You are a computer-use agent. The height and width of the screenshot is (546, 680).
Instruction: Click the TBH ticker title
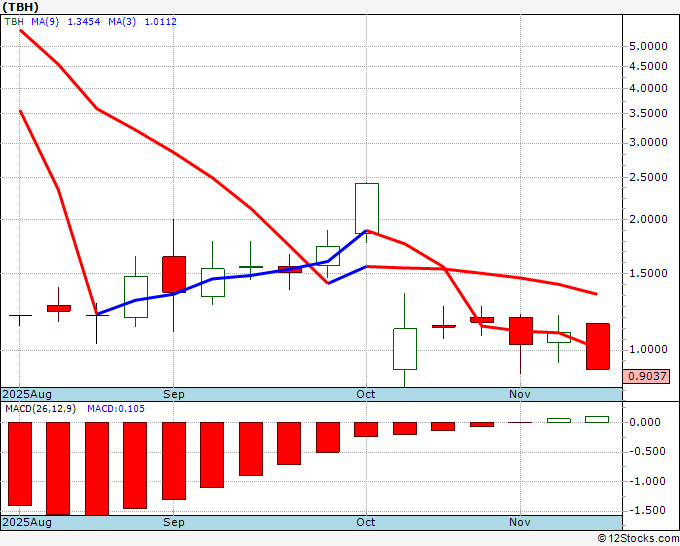[x=20, y=7]
